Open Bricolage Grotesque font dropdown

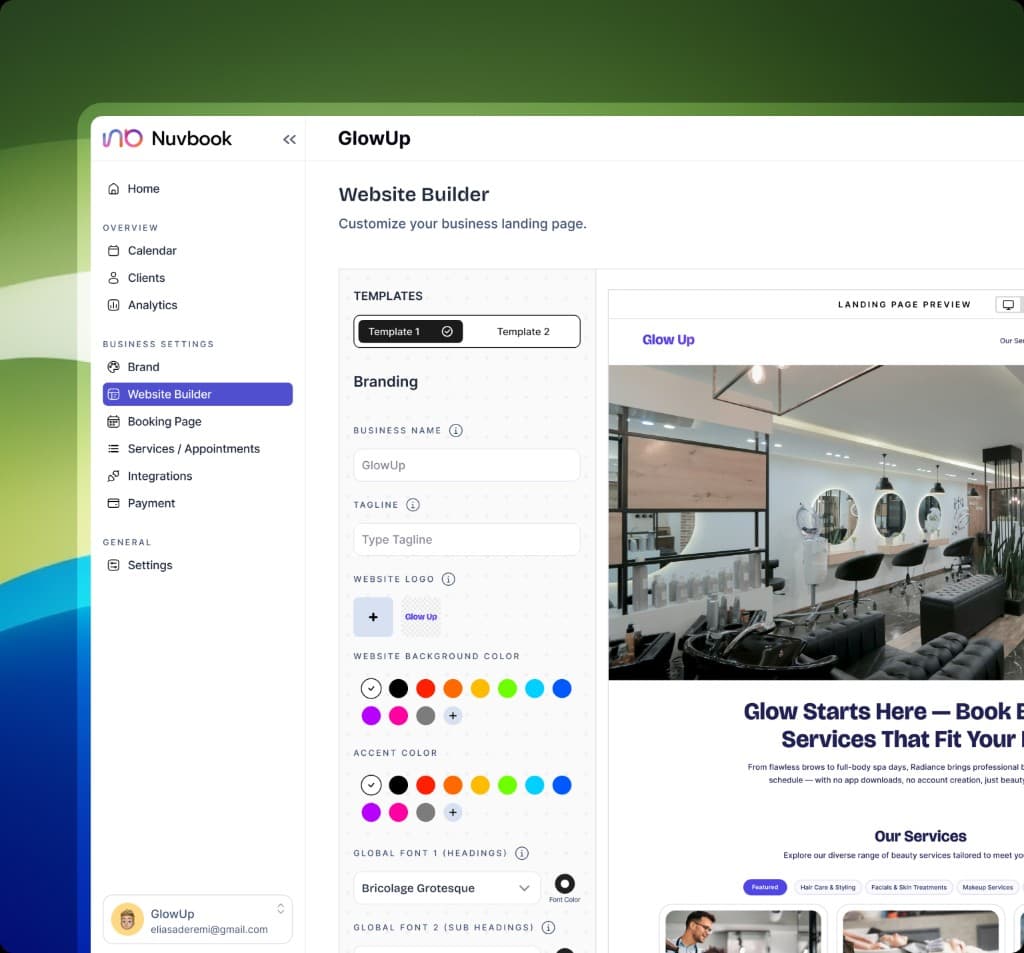tap(447, 888)
